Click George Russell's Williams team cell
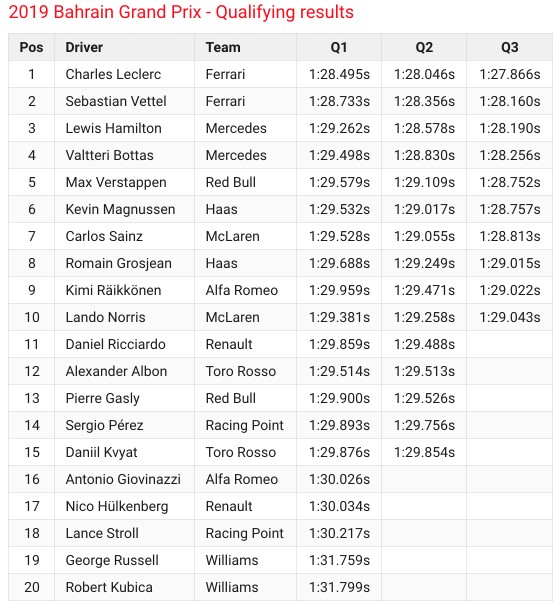 245,560
